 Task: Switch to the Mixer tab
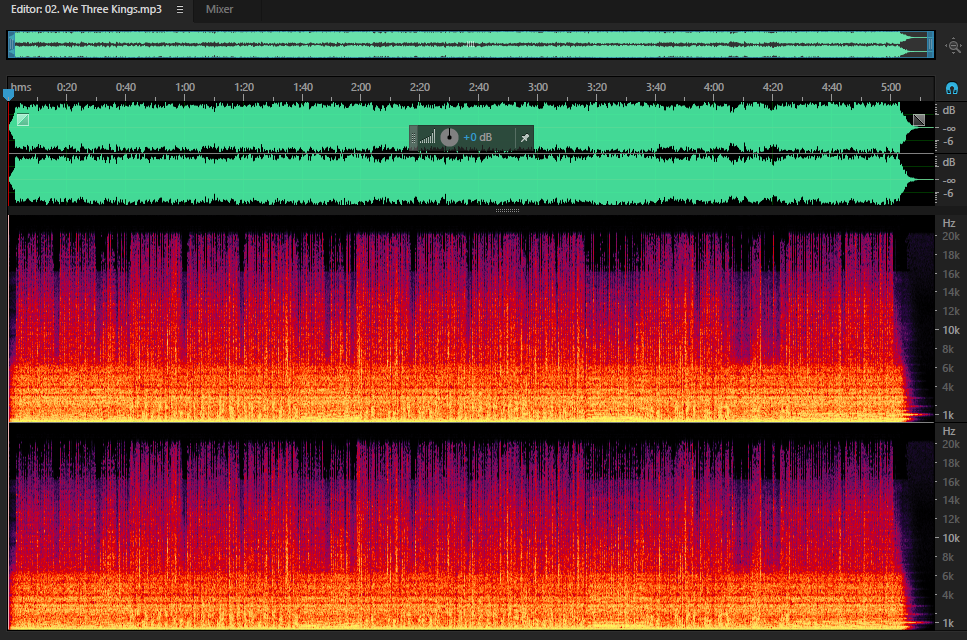(219, 9)
